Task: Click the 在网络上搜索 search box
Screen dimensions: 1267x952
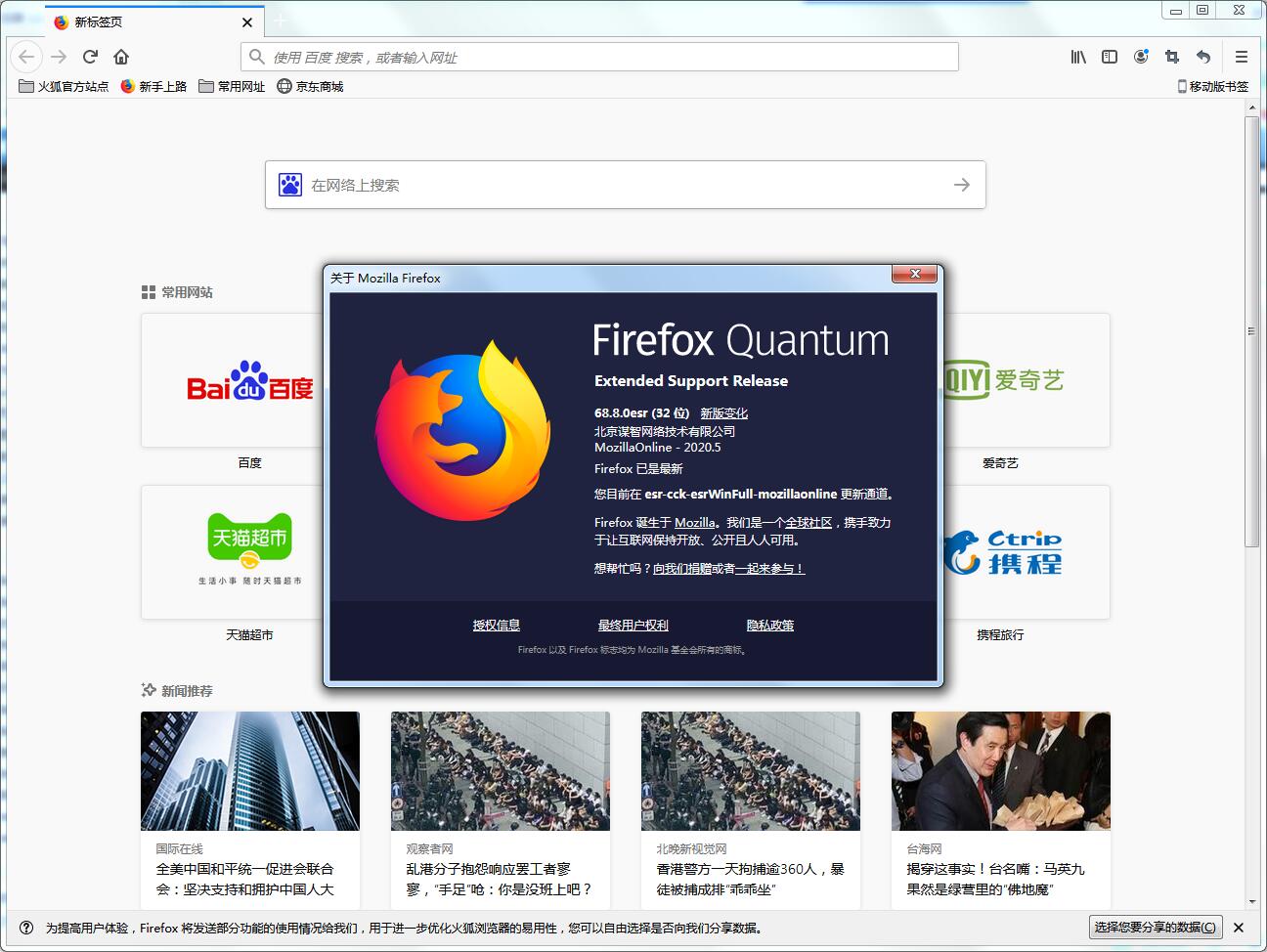Action: click(x=626, y=185)
